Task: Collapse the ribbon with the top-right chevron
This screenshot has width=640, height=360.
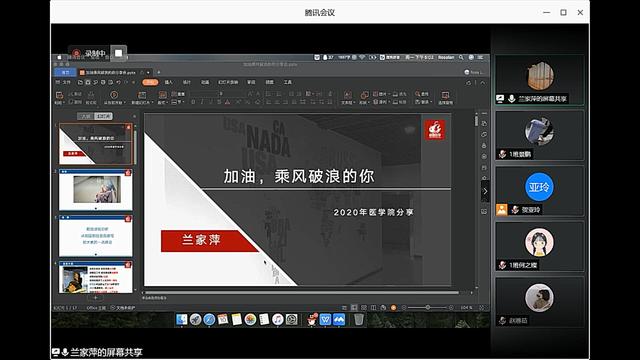Action: pos(483,82)
